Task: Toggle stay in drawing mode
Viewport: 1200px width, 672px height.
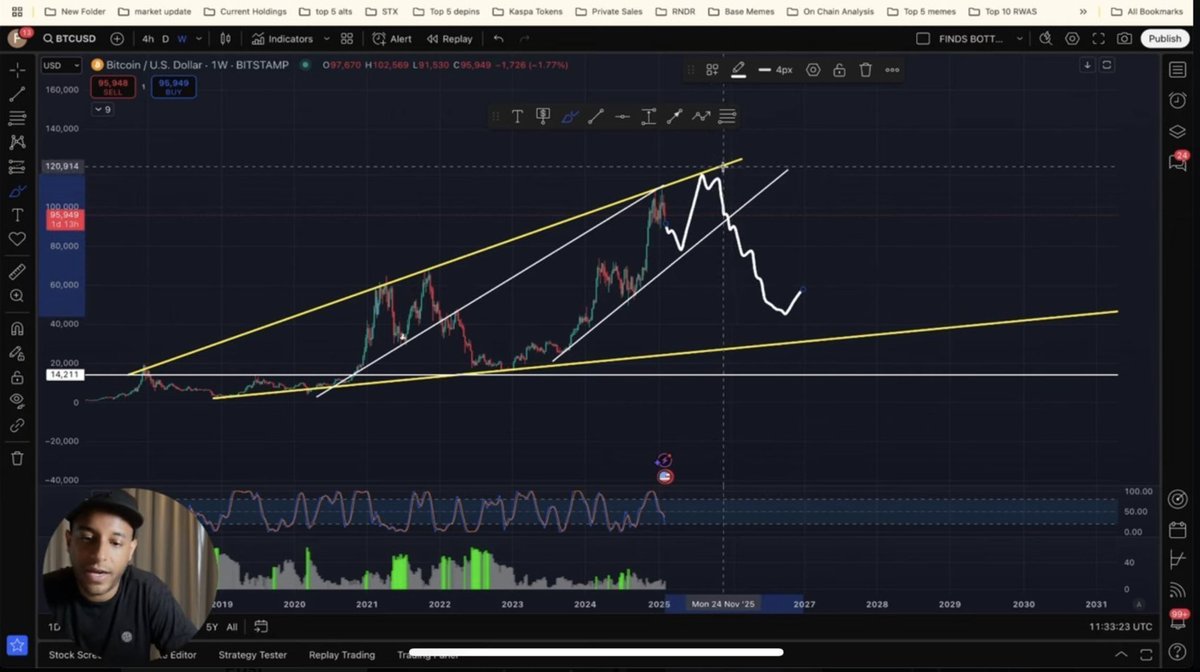Action: coord(17,353)
